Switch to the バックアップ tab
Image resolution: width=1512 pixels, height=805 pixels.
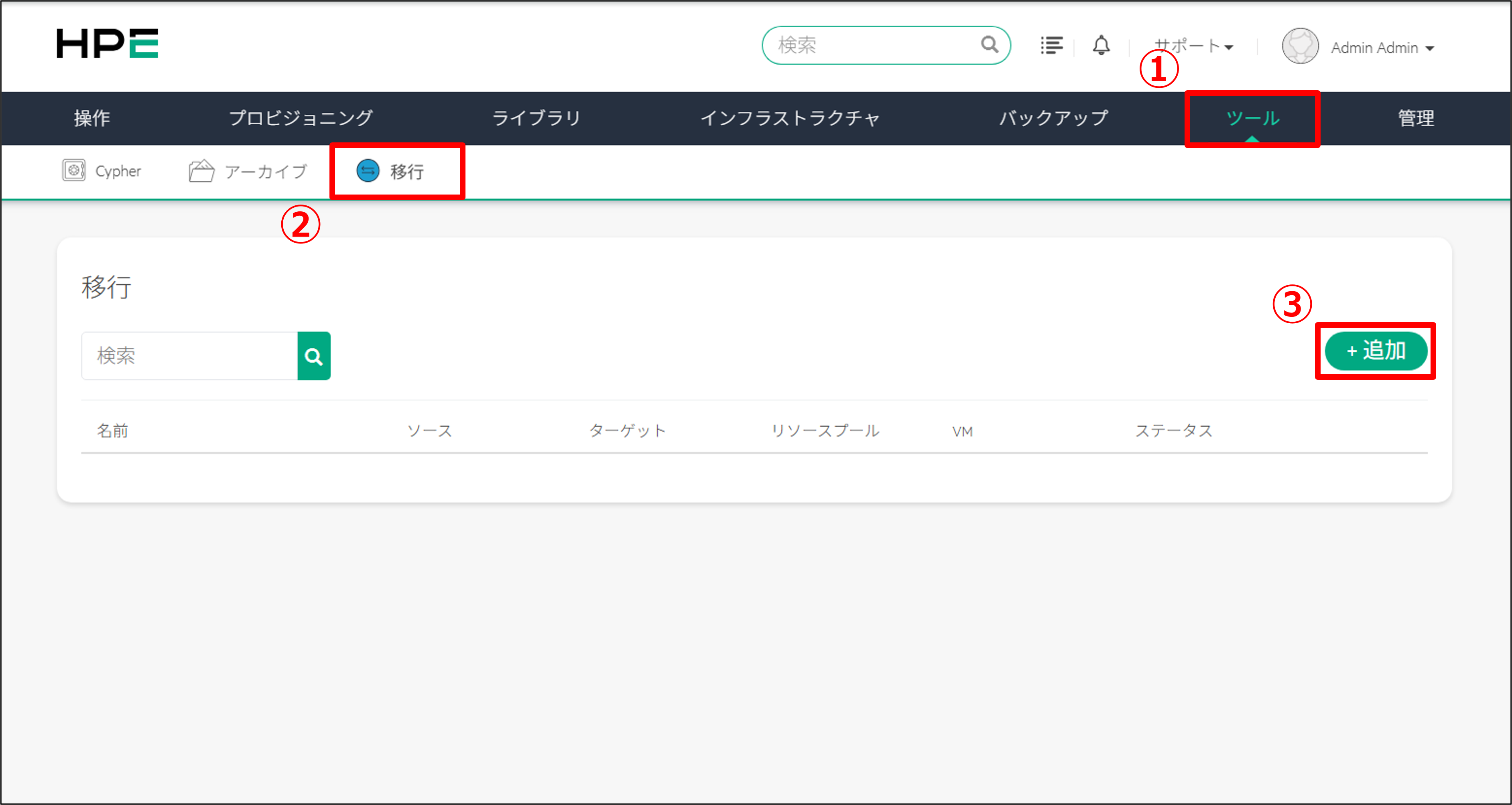pyautogui.click(x=1053, y=118)
